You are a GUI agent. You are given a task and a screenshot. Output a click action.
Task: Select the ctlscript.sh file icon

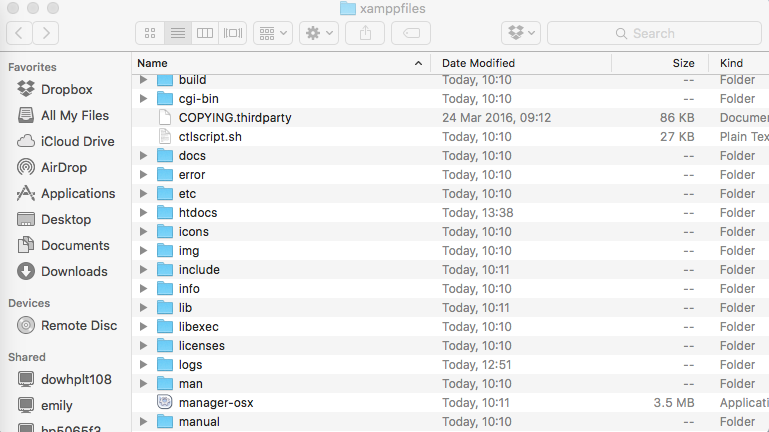tap(165, 137)
